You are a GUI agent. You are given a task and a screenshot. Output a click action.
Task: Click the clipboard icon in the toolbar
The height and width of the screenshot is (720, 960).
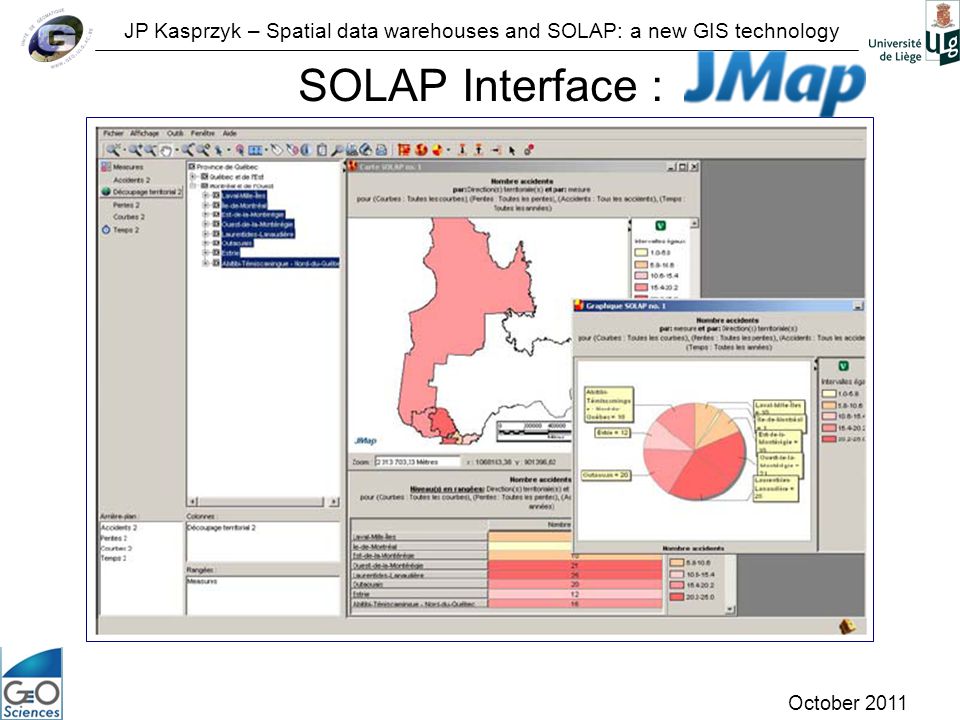[322, 150]
